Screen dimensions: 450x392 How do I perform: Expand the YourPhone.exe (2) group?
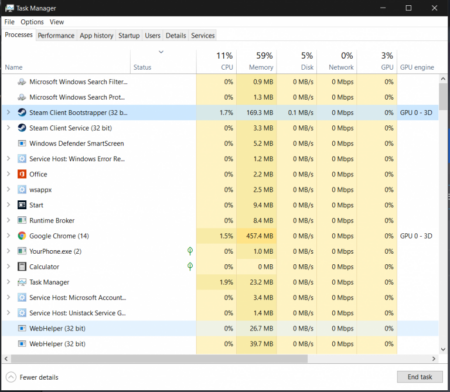9,251
